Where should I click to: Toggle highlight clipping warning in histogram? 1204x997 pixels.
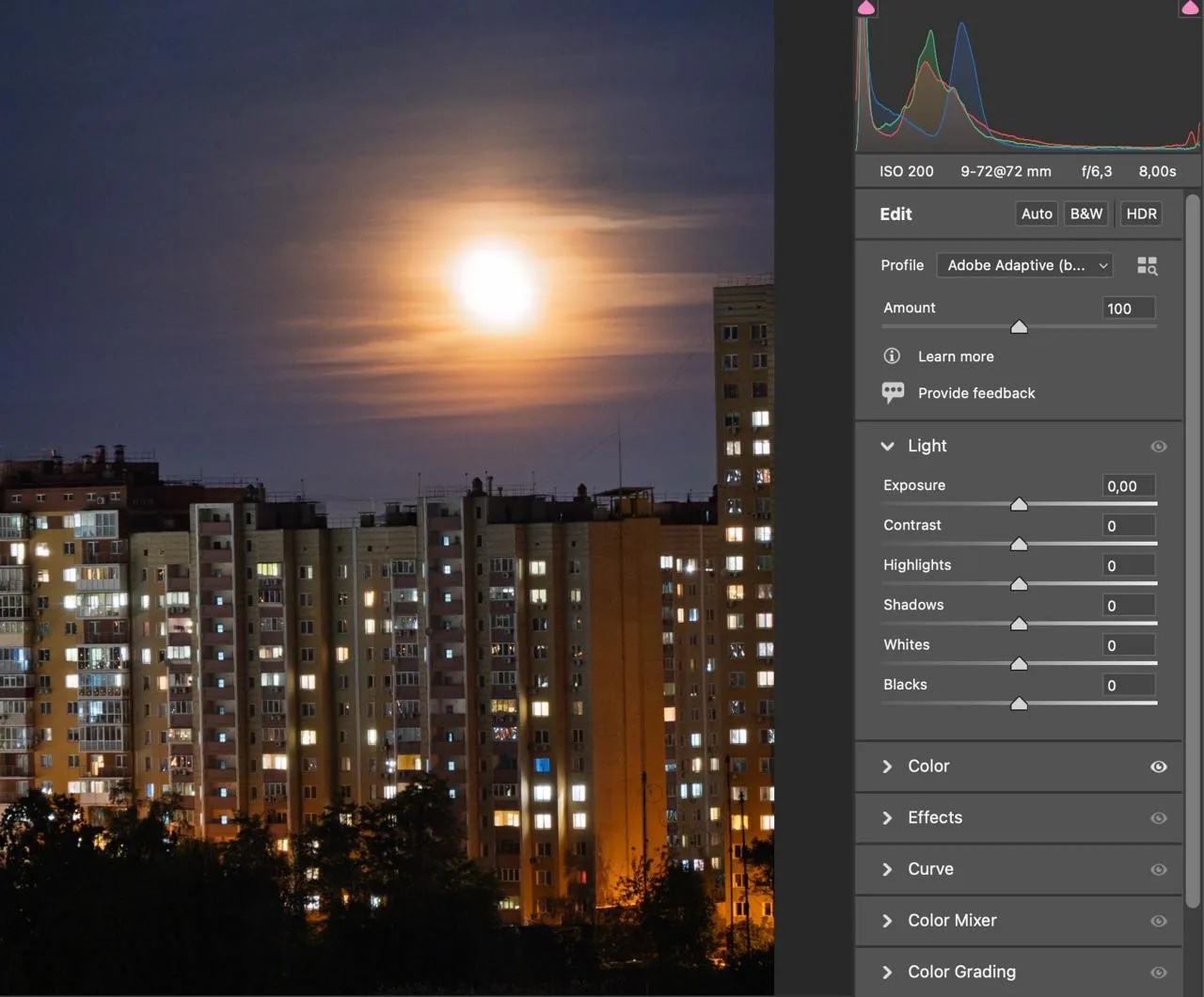coord(1191,8)
